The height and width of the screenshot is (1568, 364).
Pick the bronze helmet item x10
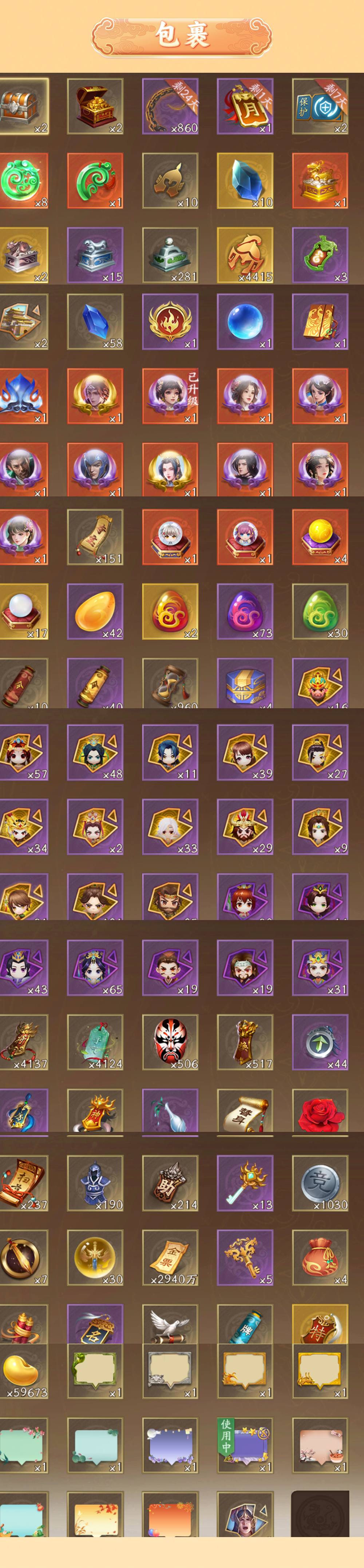click(x=170, y=181)
